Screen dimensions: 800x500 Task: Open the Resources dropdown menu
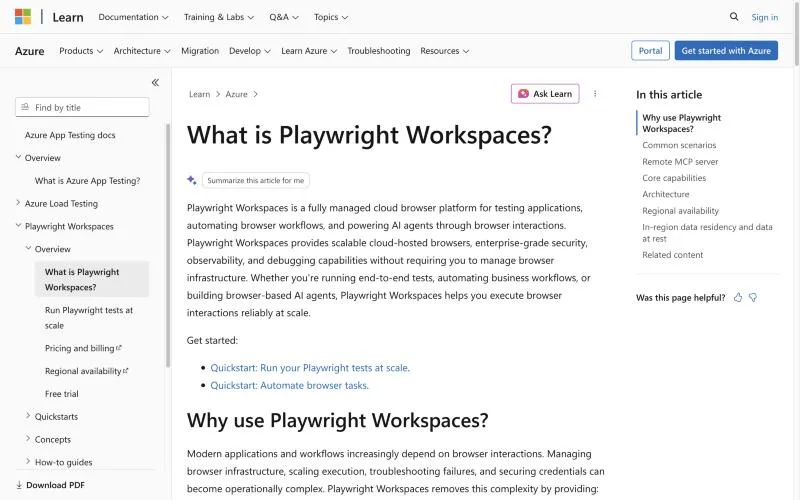click(444, 51)
